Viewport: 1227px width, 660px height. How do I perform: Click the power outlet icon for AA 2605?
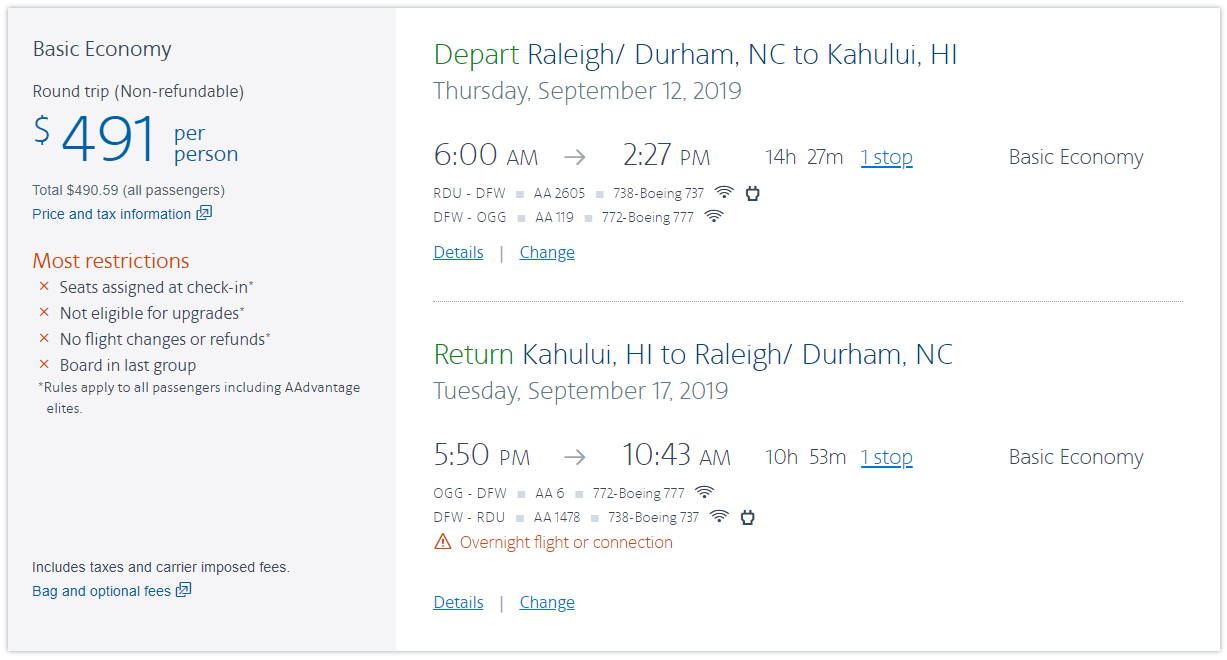pos(752,193)
